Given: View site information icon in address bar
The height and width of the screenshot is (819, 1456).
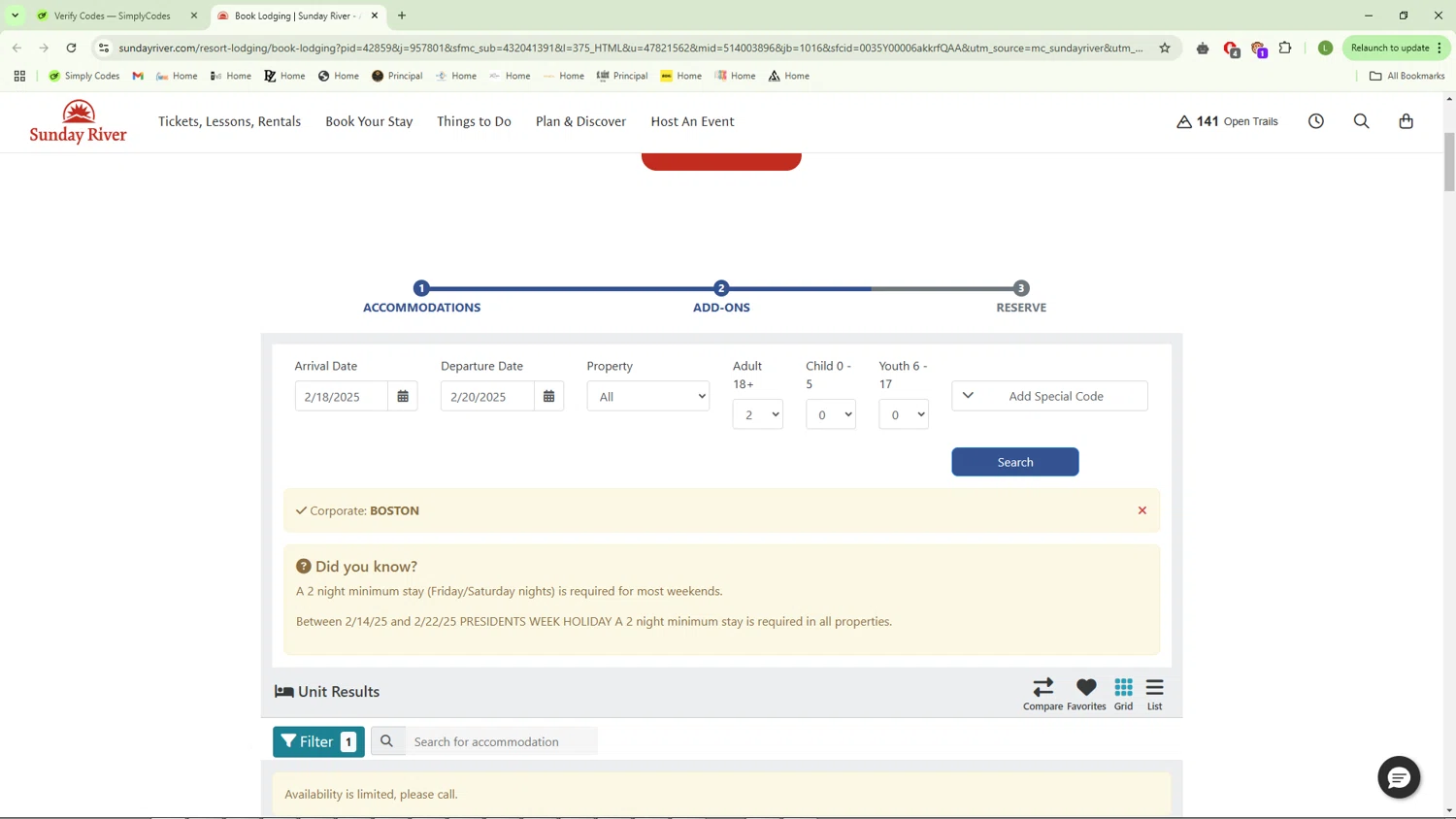Looking at the screenshot, I should coord(104,48).
